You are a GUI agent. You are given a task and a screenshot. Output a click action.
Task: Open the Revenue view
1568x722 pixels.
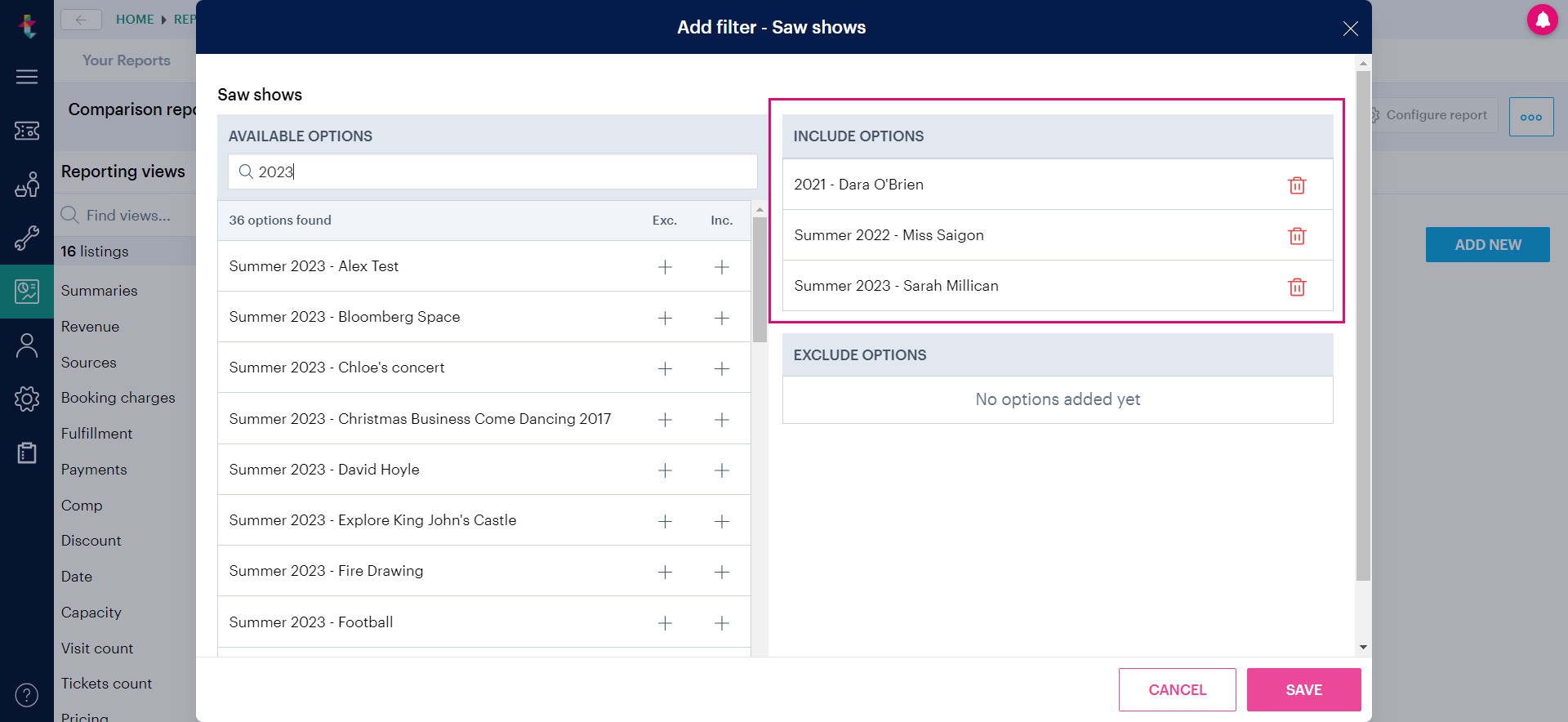coord(90,327)
